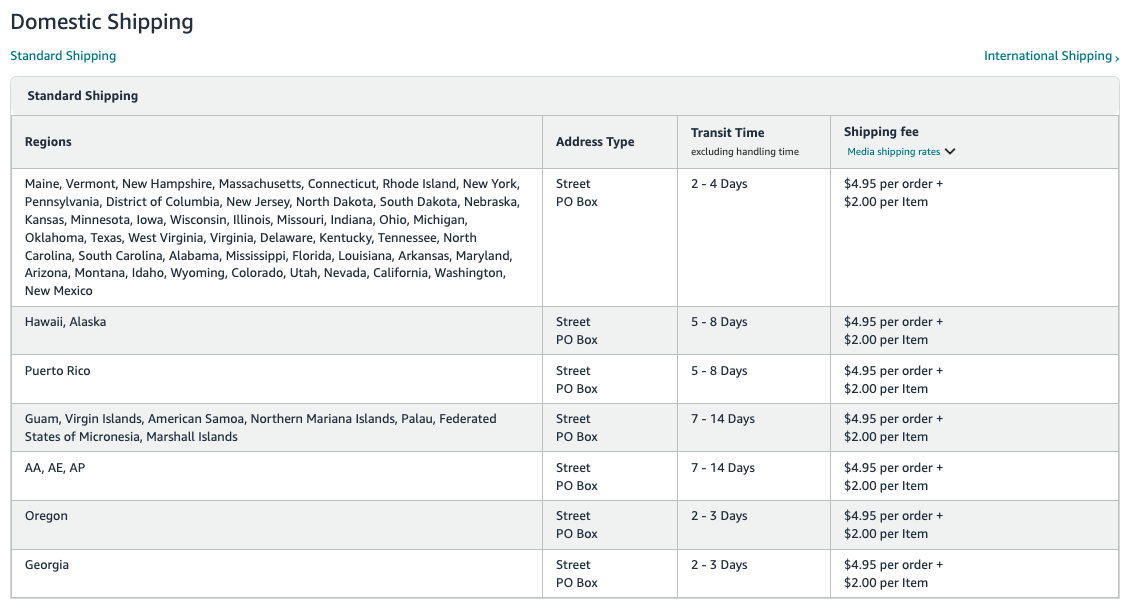Click 7 - 14 Days in AA, AE, AP row
Image resolution: width=1133 pixels, height=611 pixels.
pos(723,468)
